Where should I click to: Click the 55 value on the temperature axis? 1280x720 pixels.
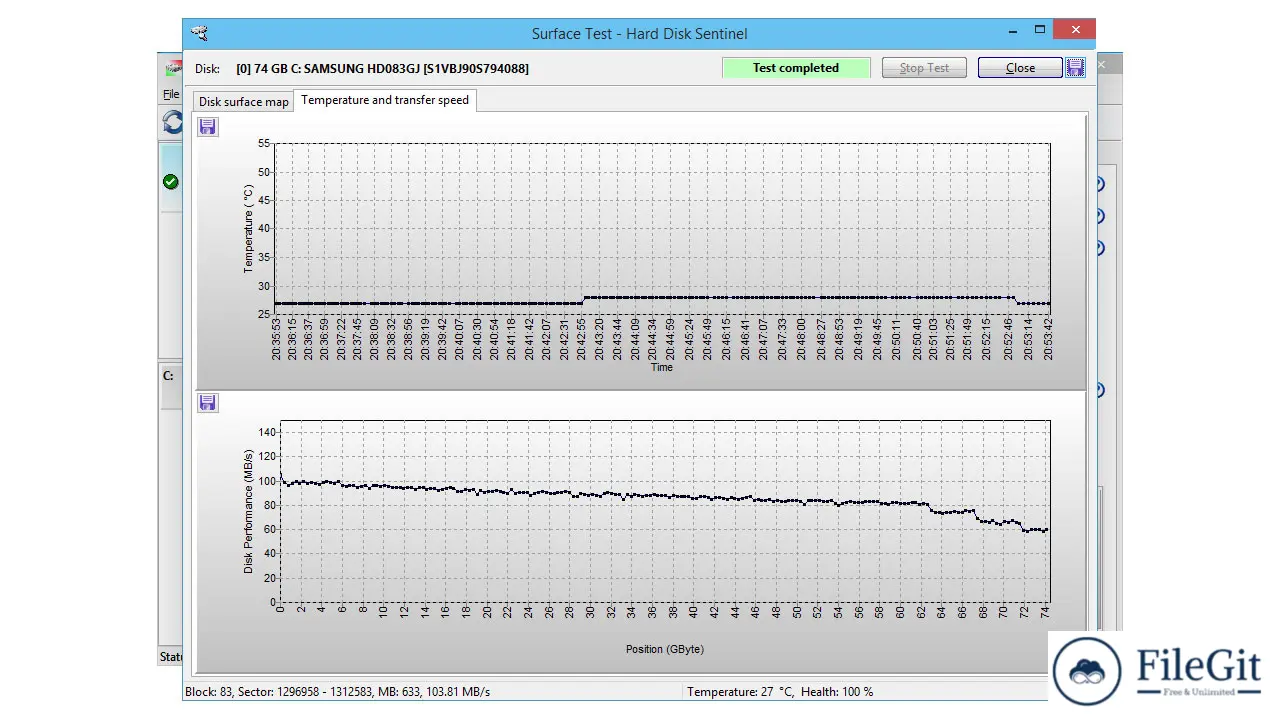point(264,143)
